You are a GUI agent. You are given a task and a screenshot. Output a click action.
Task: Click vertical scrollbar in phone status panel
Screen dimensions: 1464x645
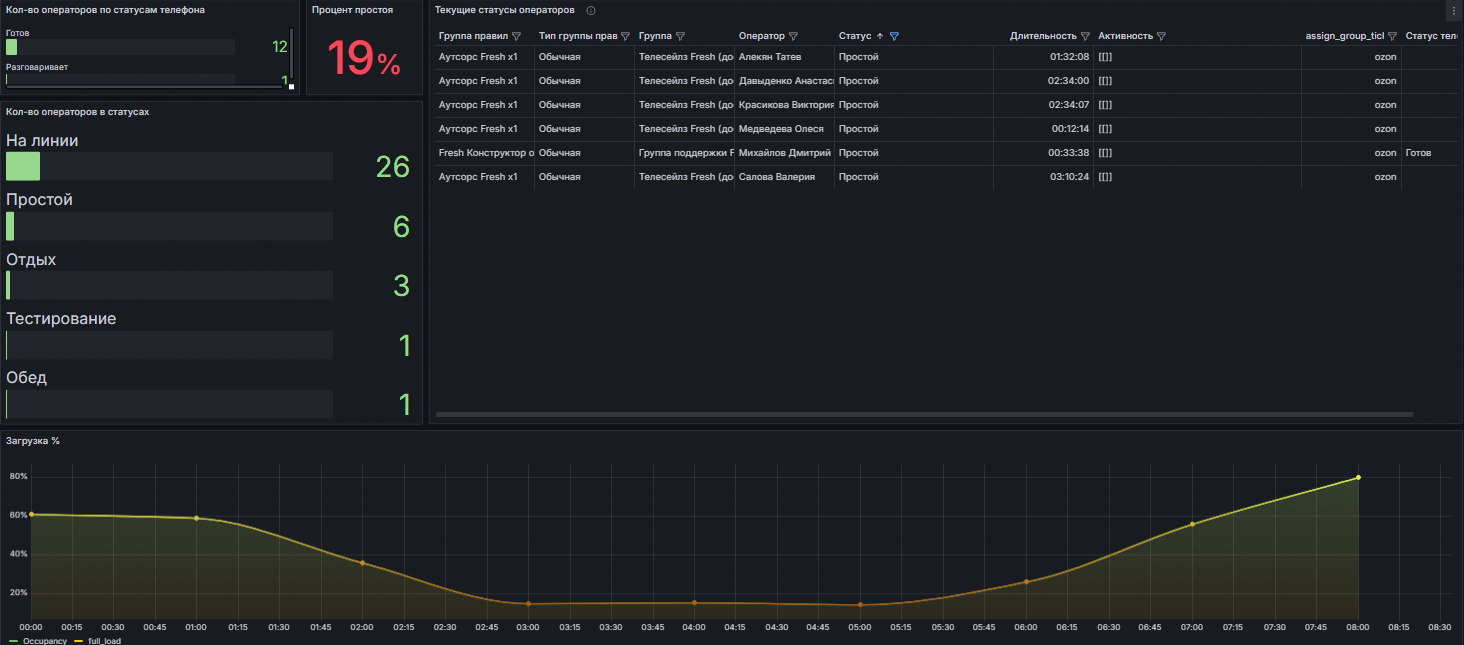coord(291,55)
